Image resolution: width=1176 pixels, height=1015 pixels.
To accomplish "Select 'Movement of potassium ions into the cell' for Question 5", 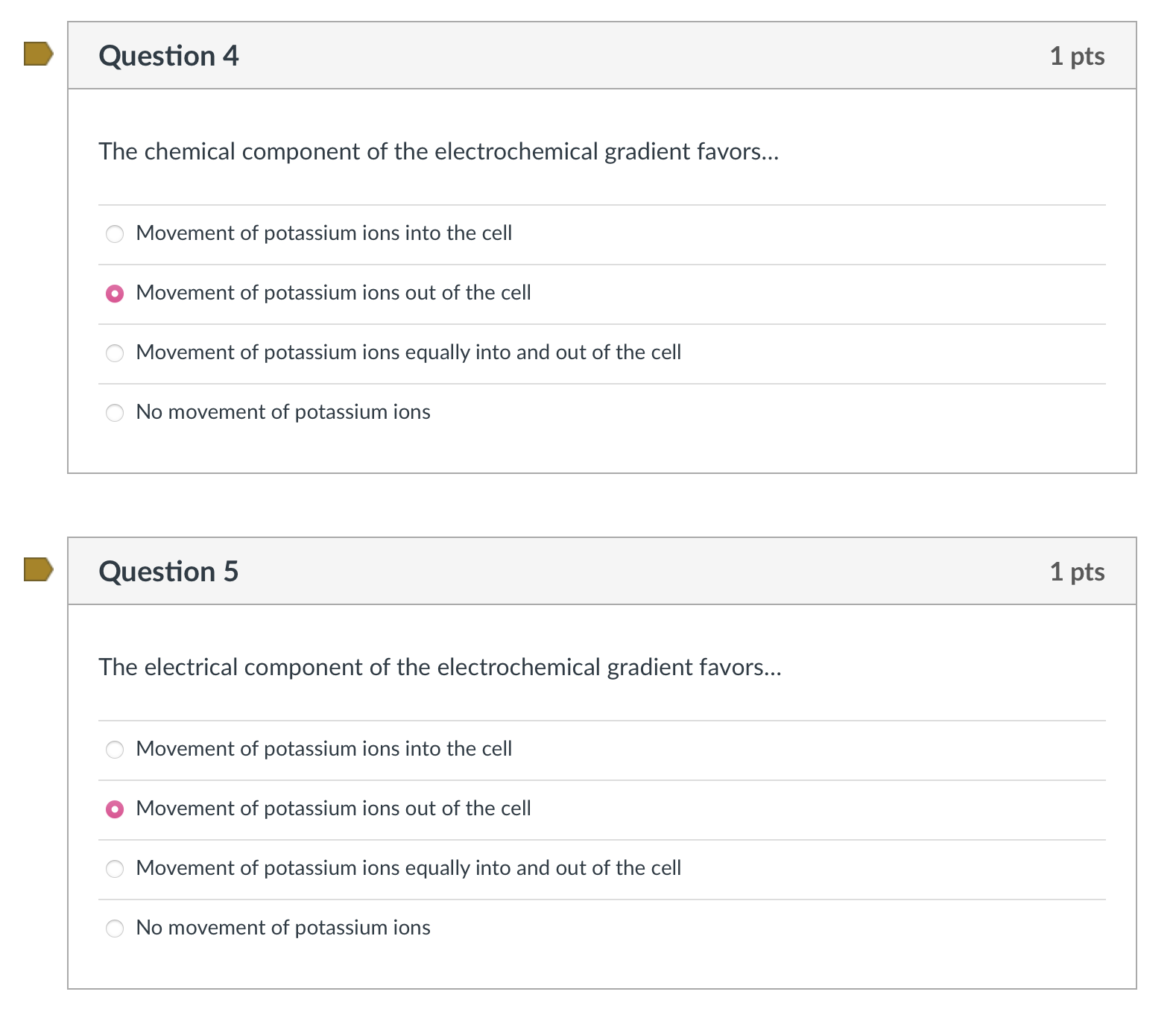I will point(115,750).
